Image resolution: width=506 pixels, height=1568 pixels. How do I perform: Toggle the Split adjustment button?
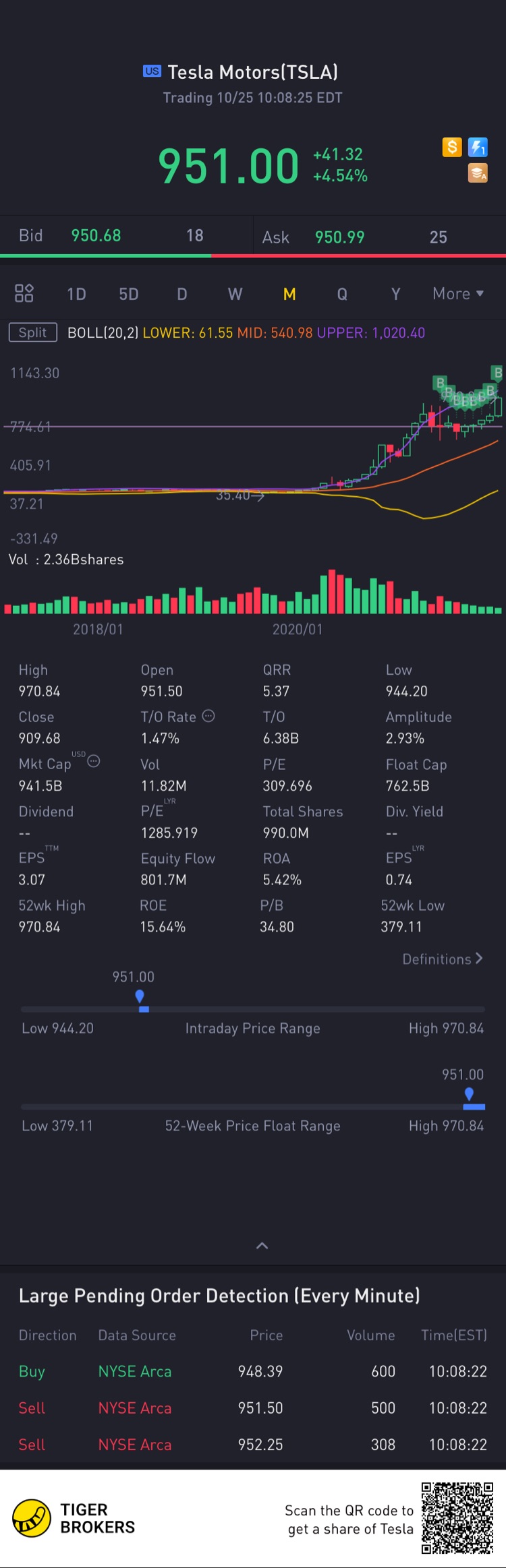[x=32, y=332]
